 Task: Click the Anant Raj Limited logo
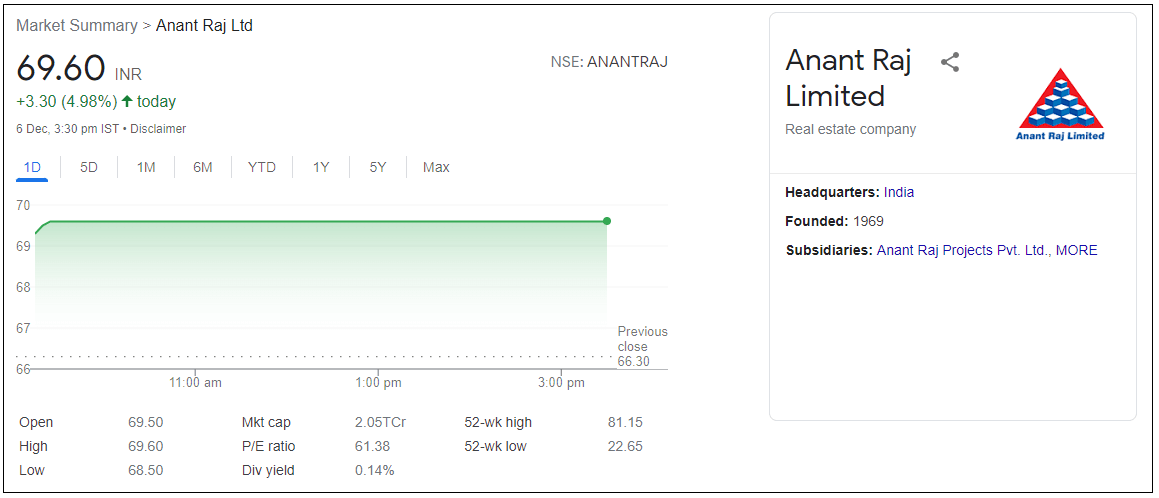pyautogui.click(x=1060, y=105)
